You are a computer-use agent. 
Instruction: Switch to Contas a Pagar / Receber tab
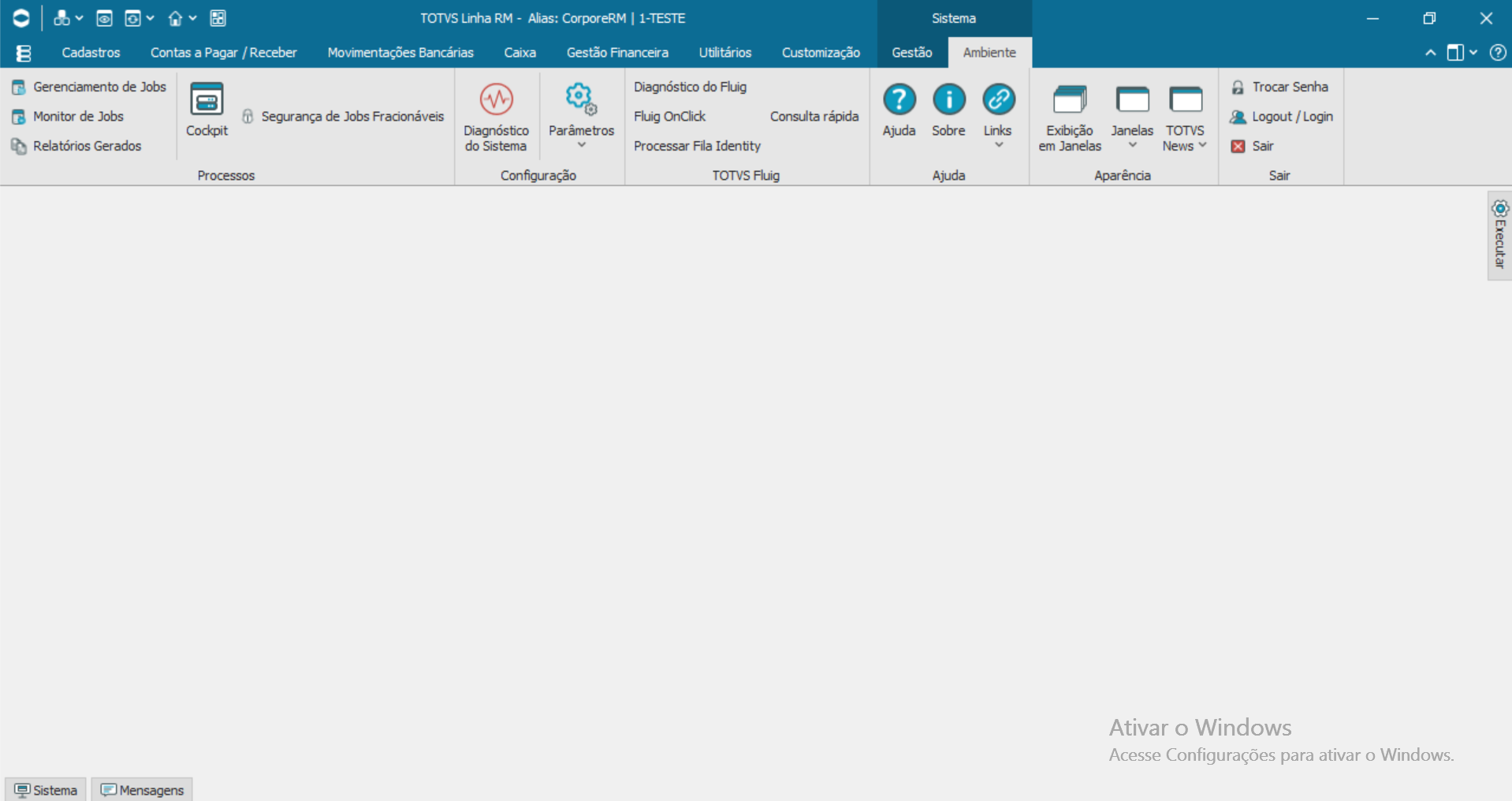224,53
